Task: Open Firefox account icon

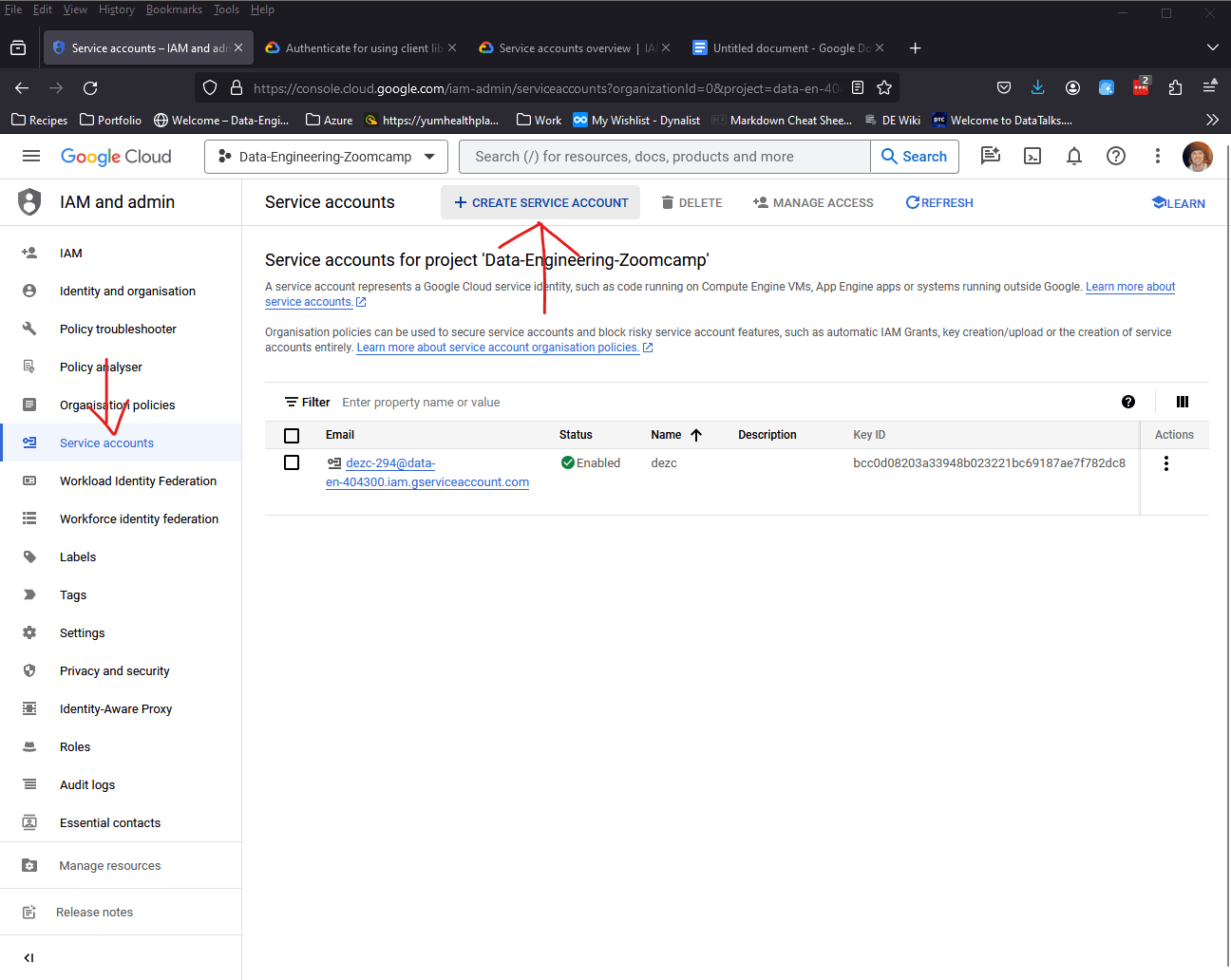Action: click(1072, 88)
